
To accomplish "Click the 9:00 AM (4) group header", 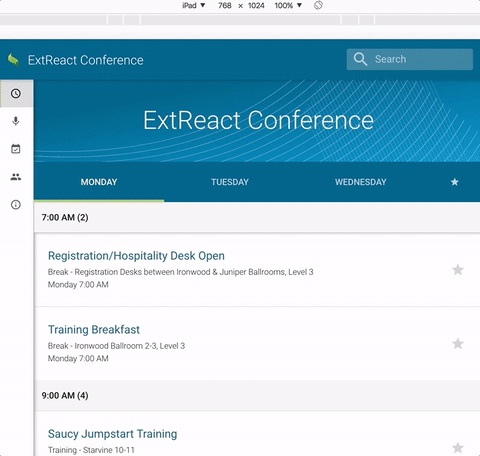I will click(x=257, y=396).
